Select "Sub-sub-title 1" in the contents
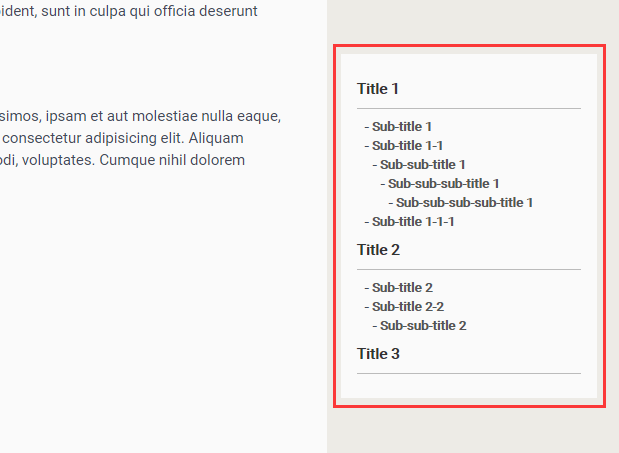 click(x=422, y=165)
